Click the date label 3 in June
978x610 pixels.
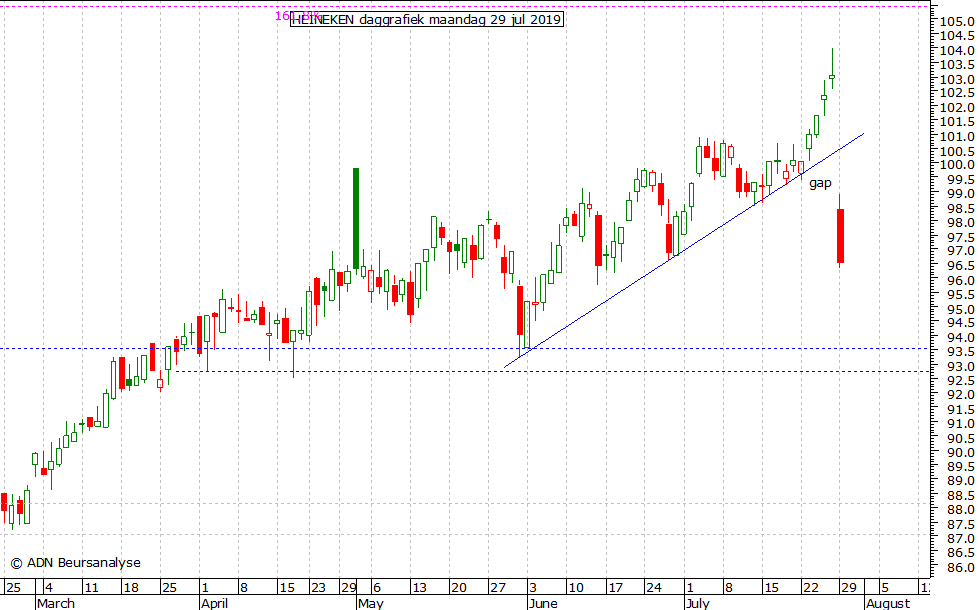533,588
